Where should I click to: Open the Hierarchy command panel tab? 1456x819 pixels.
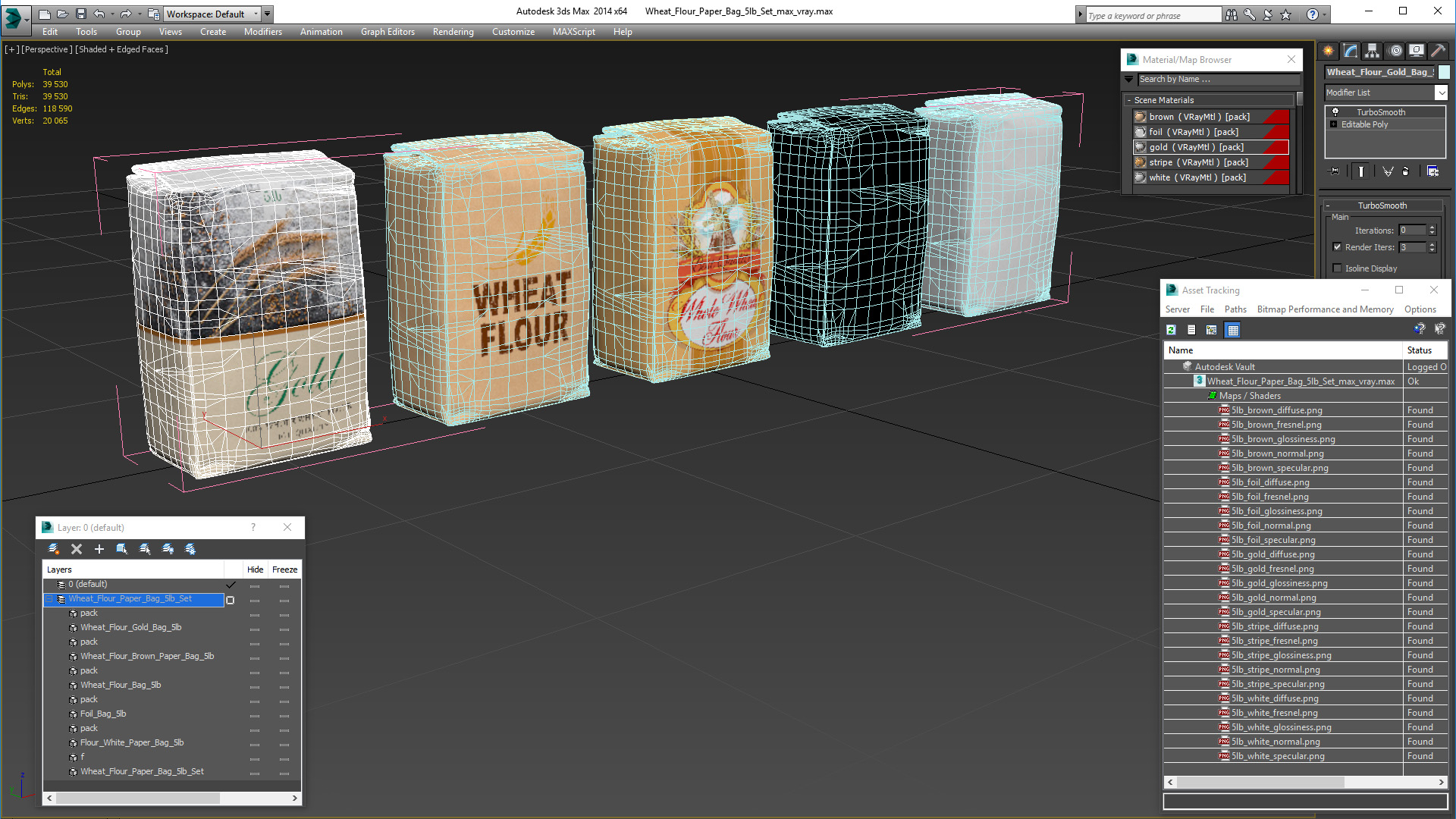point(1373,51)
